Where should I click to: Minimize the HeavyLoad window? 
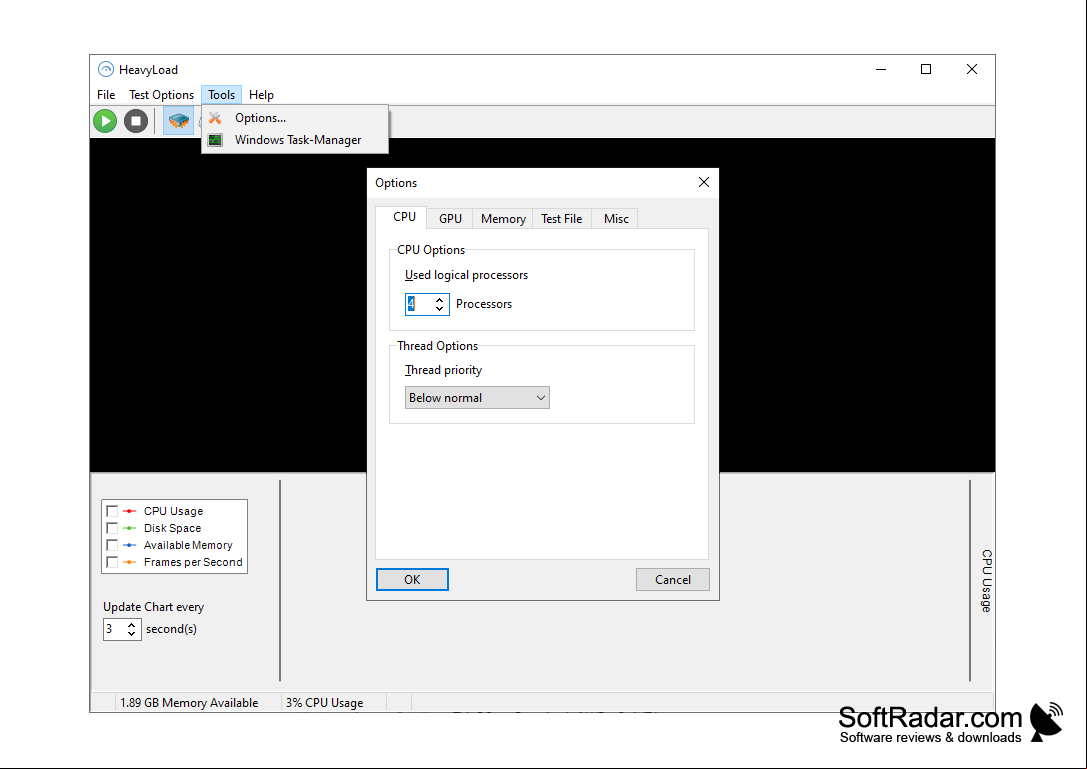881,69
